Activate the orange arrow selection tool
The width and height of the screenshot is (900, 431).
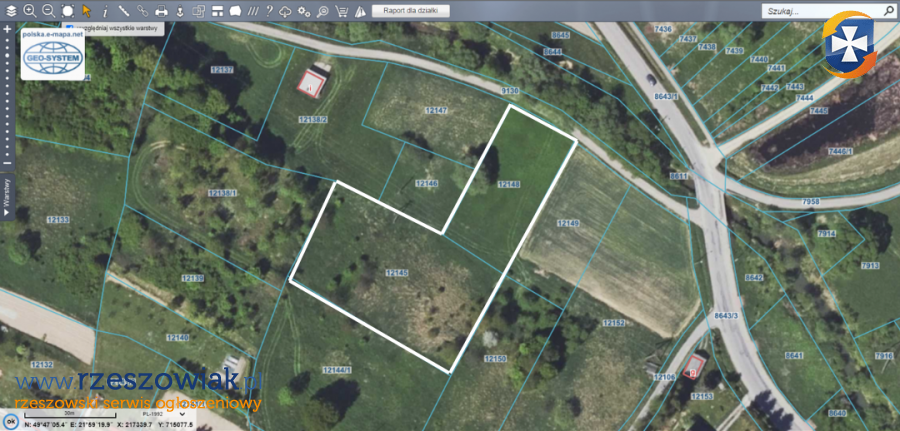(x=87, y=11)
